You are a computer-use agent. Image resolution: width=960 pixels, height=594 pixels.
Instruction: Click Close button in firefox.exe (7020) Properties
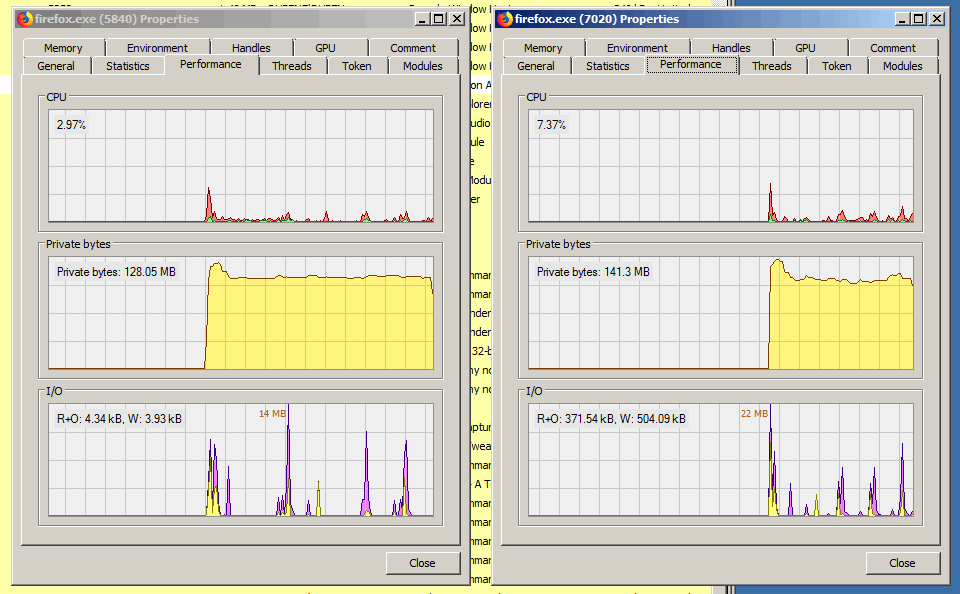pos(902,563)
